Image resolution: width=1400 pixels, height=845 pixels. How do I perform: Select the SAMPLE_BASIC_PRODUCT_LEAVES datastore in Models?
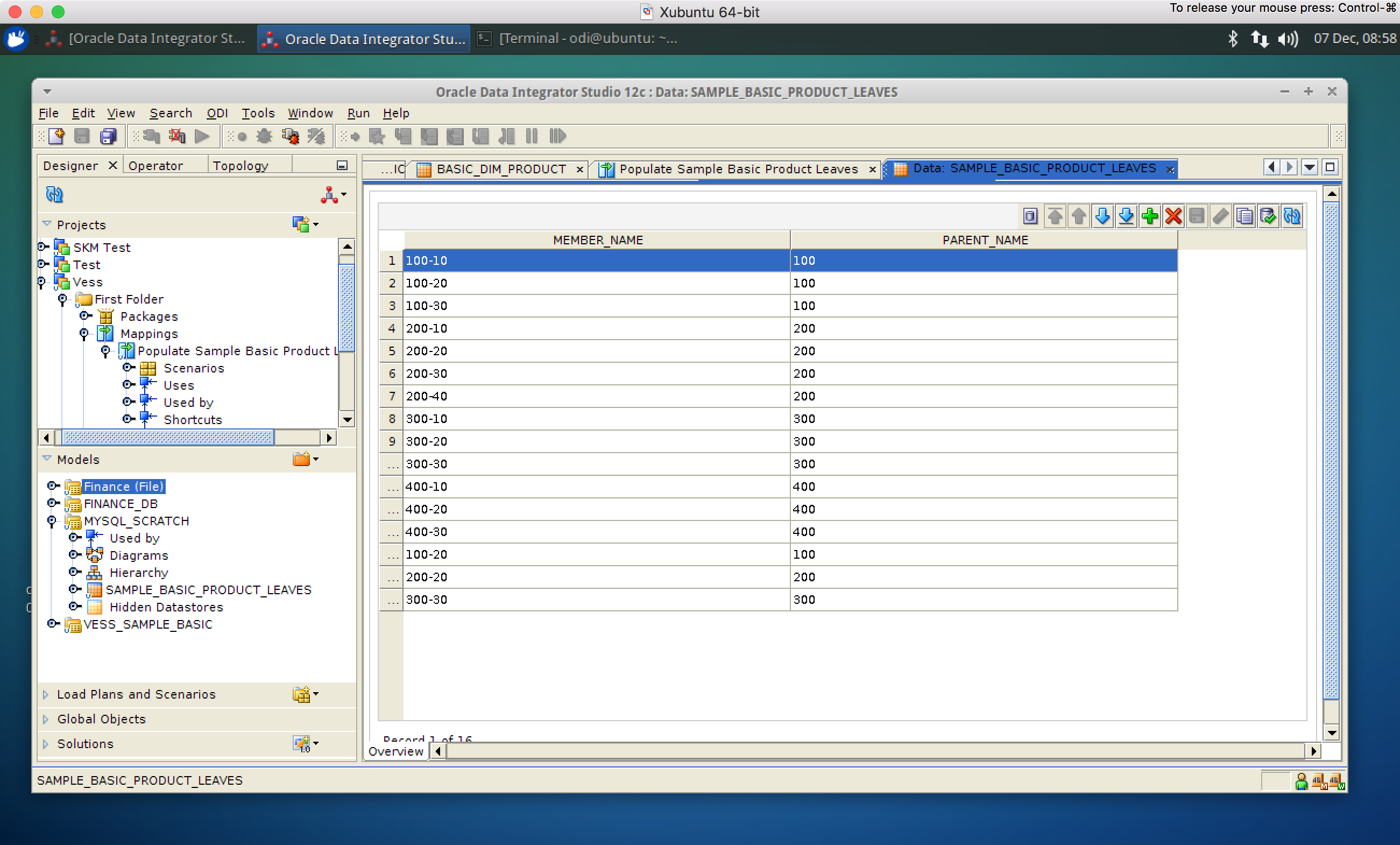[209, 590]
